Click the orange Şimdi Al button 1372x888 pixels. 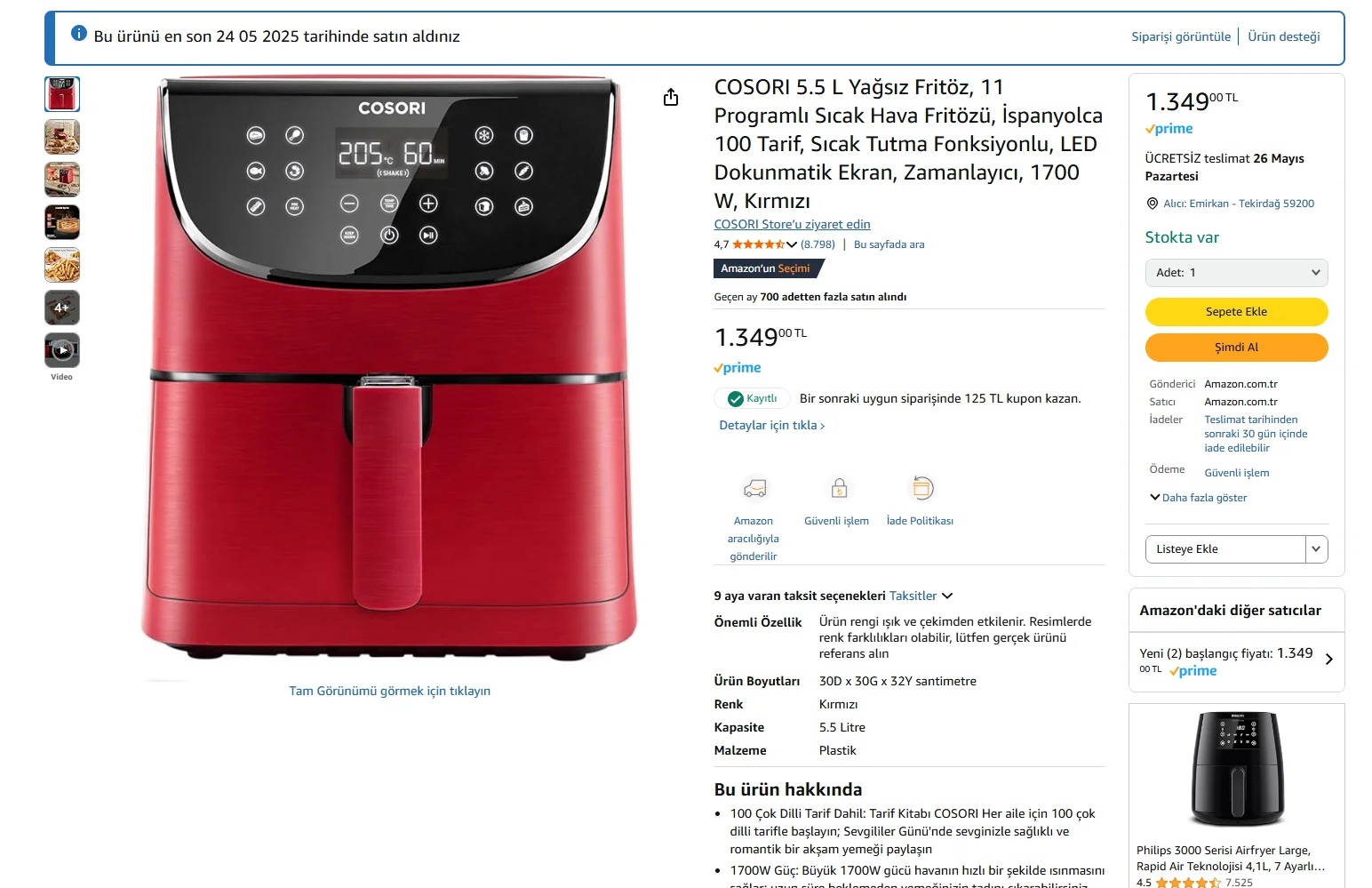(x=1236, y=348)
